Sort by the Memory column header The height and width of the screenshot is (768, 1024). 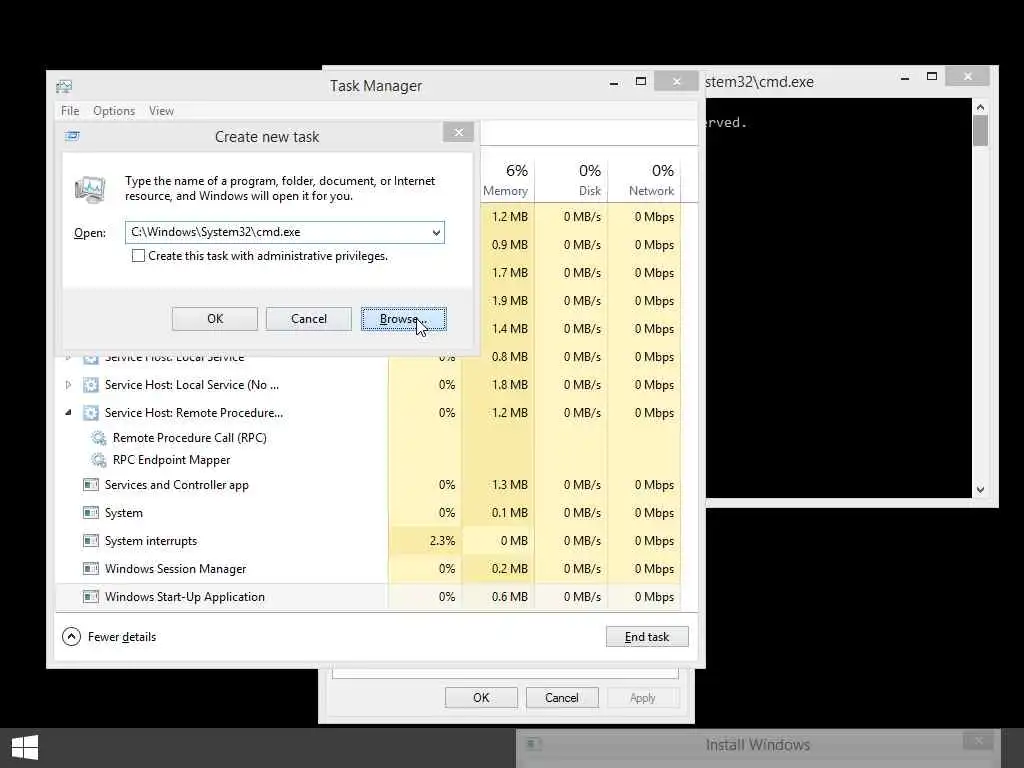point(505,180)
